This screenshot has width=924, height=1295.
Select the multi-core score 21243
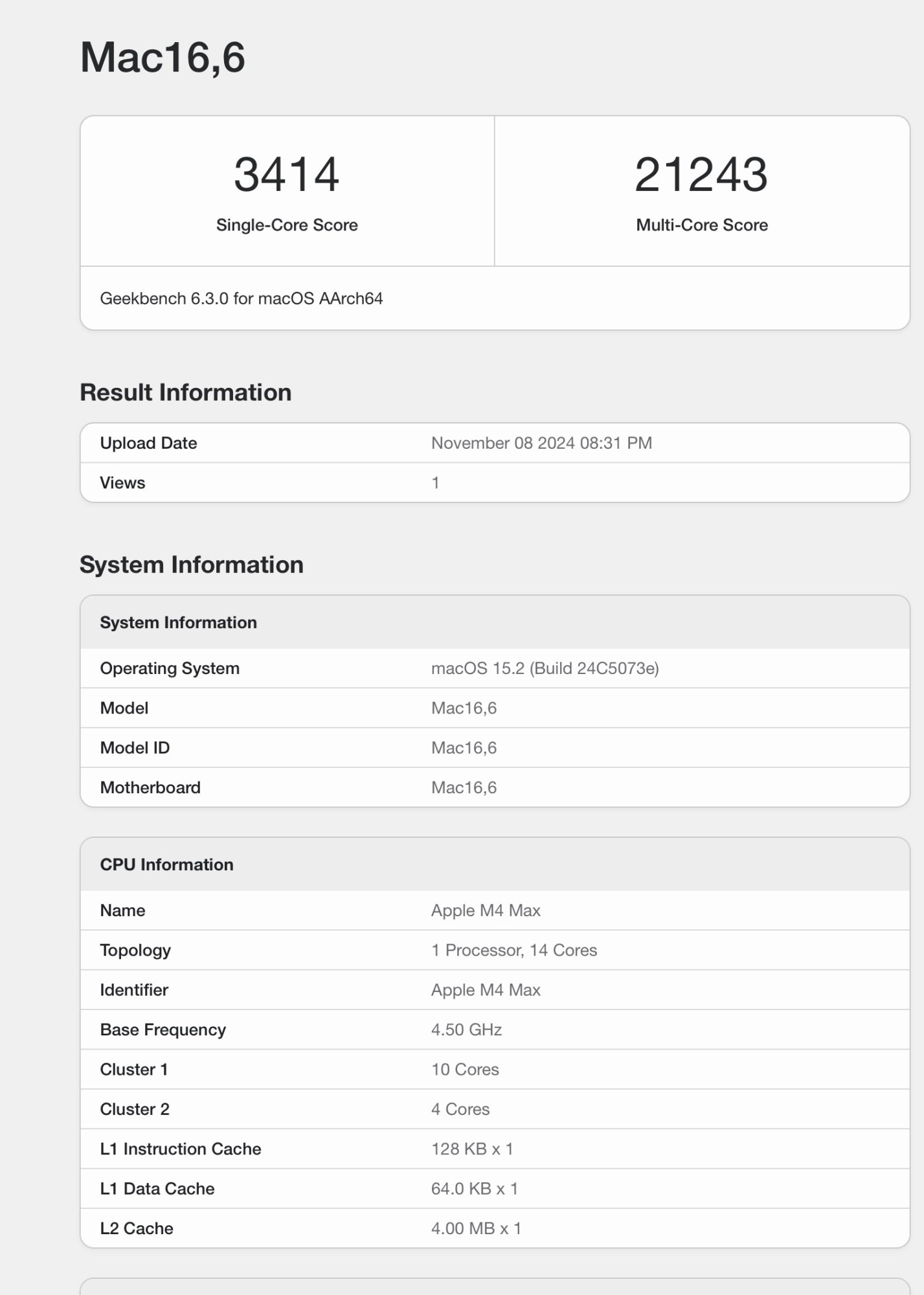point(701,175)
